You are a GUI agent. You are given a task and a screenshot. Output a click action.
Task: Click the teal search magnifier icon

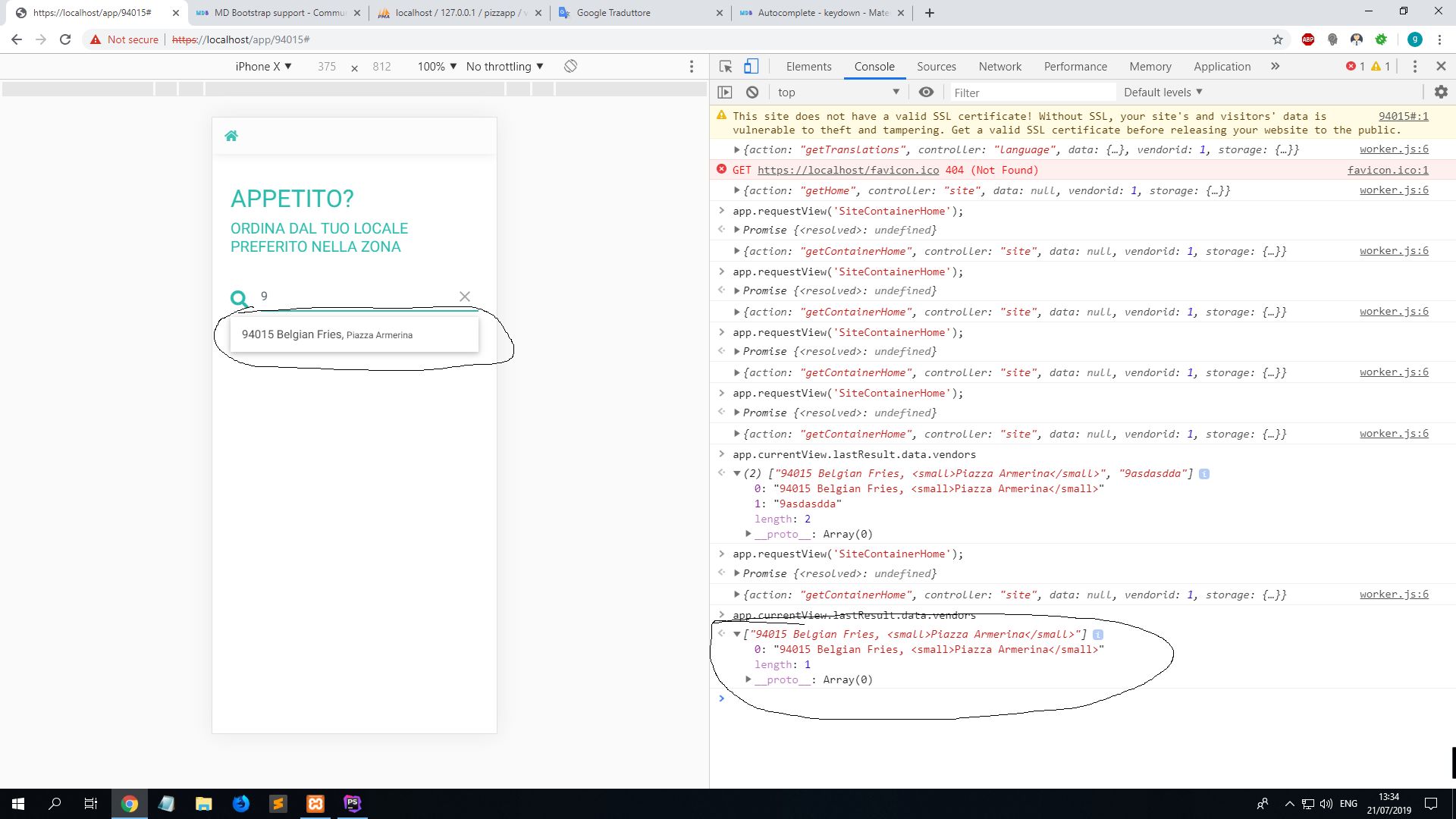(x=240, y=298)
